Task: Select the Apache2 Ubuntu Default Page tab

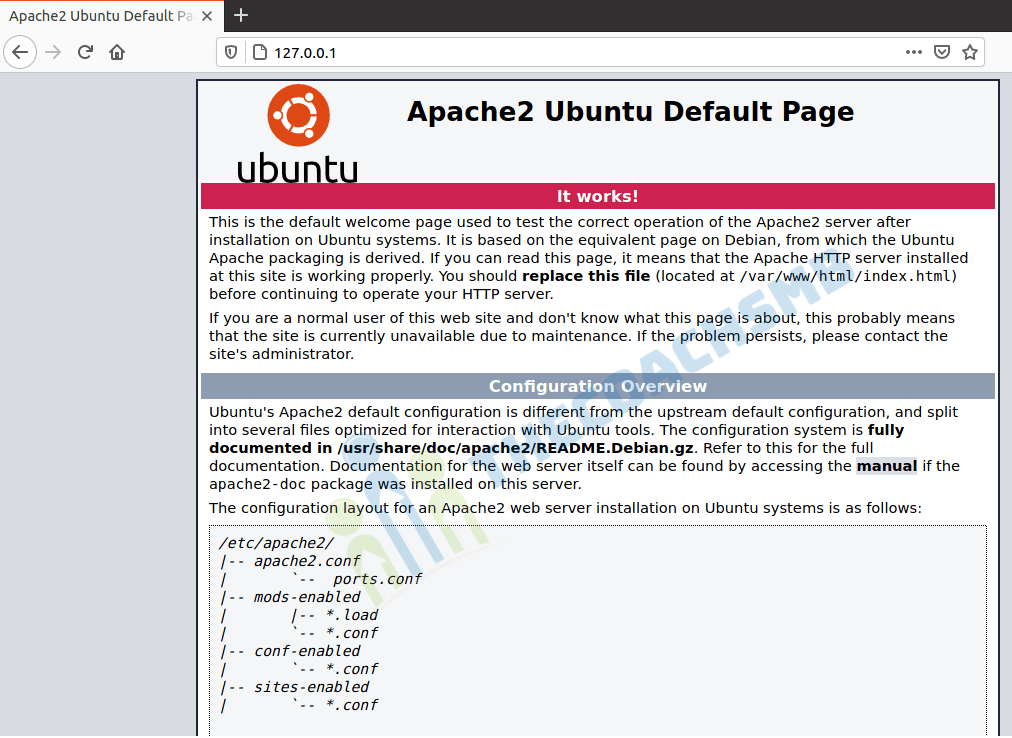Action: tap(112, 16)
